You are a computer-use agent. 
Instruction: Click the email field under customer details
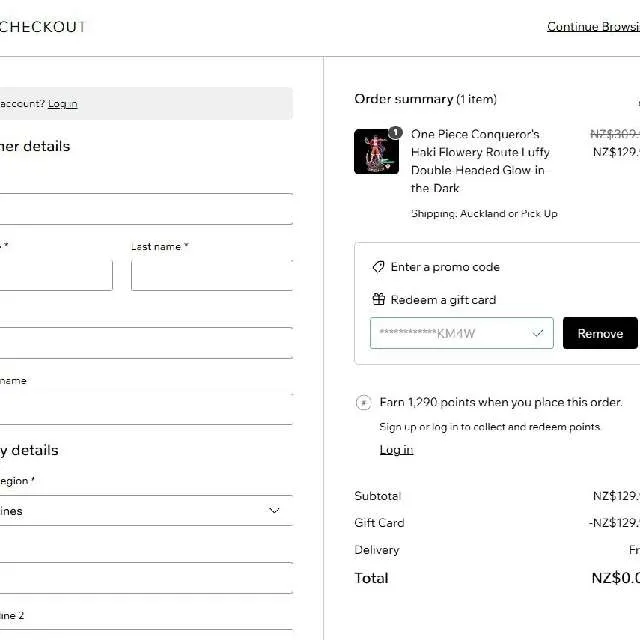(x=146, y=209)
